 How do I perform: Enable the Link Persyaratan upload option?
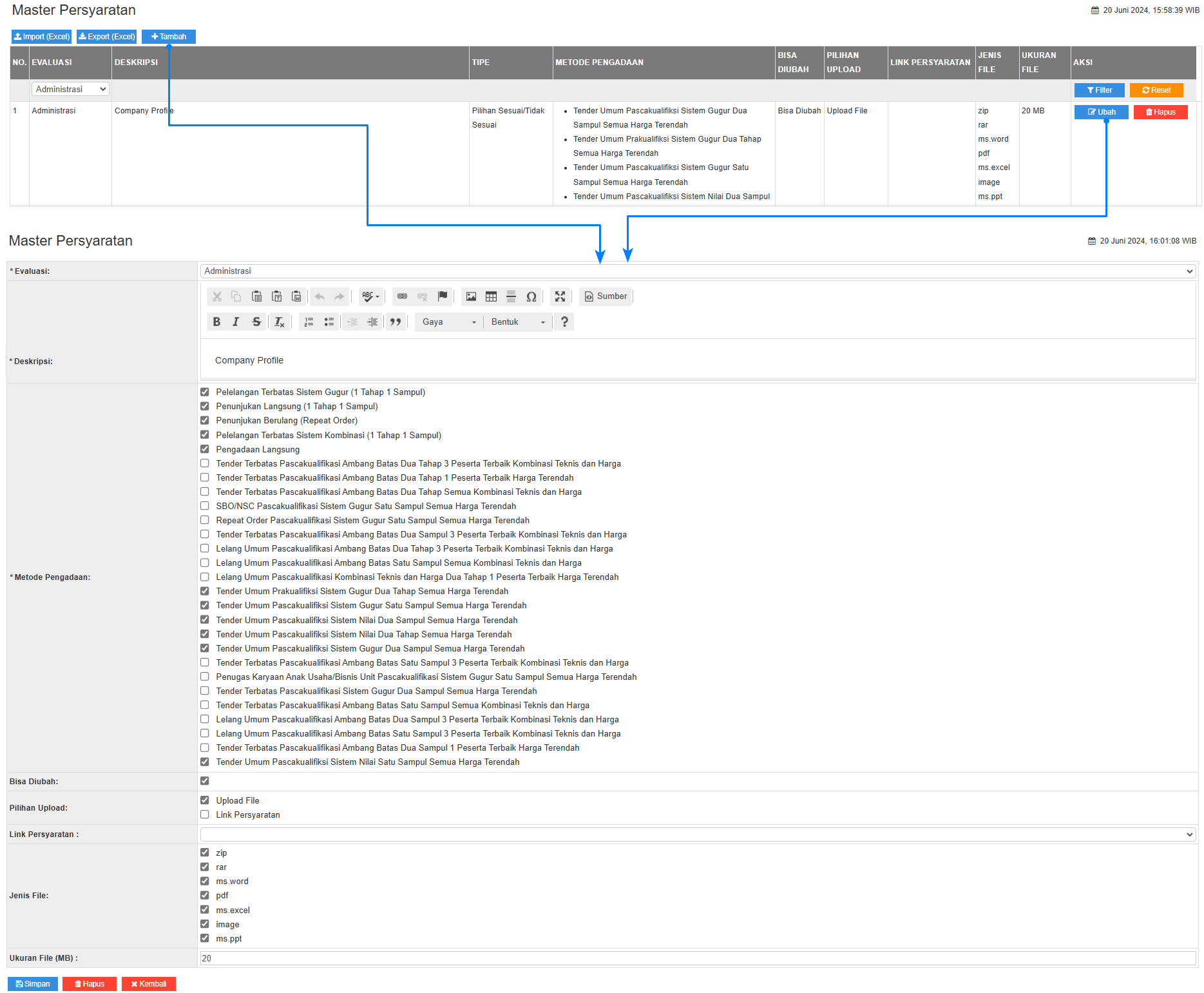tap(205, 815)
